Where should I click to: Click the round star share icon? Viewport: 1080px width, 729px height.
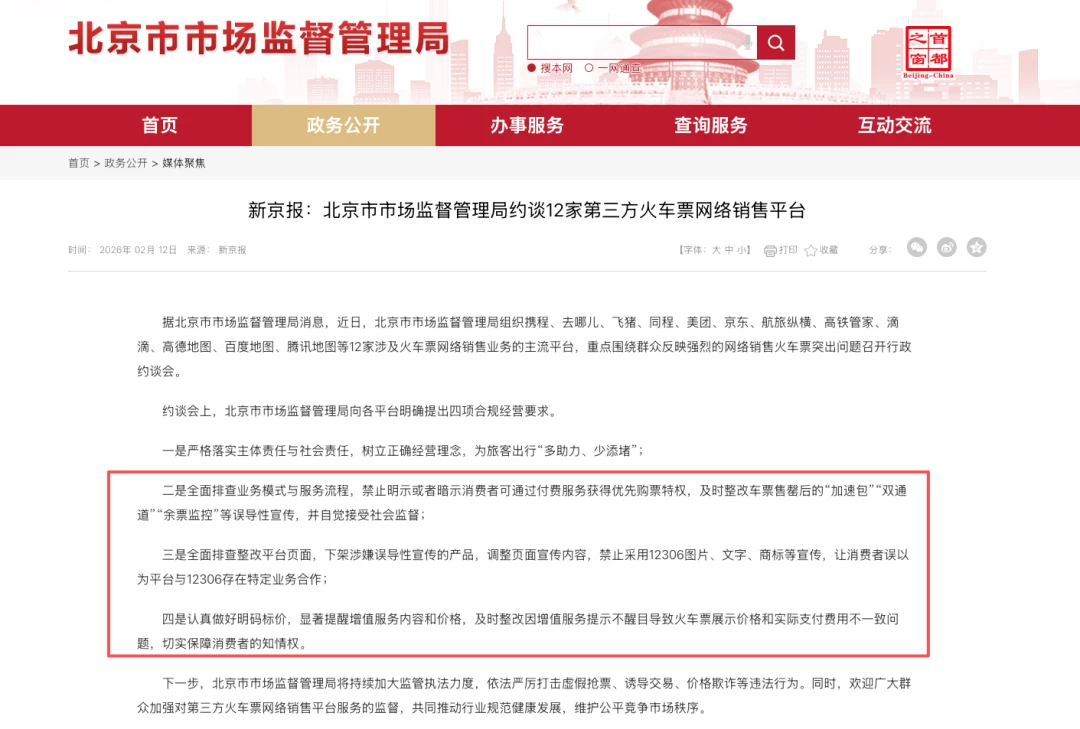point(976,247)
